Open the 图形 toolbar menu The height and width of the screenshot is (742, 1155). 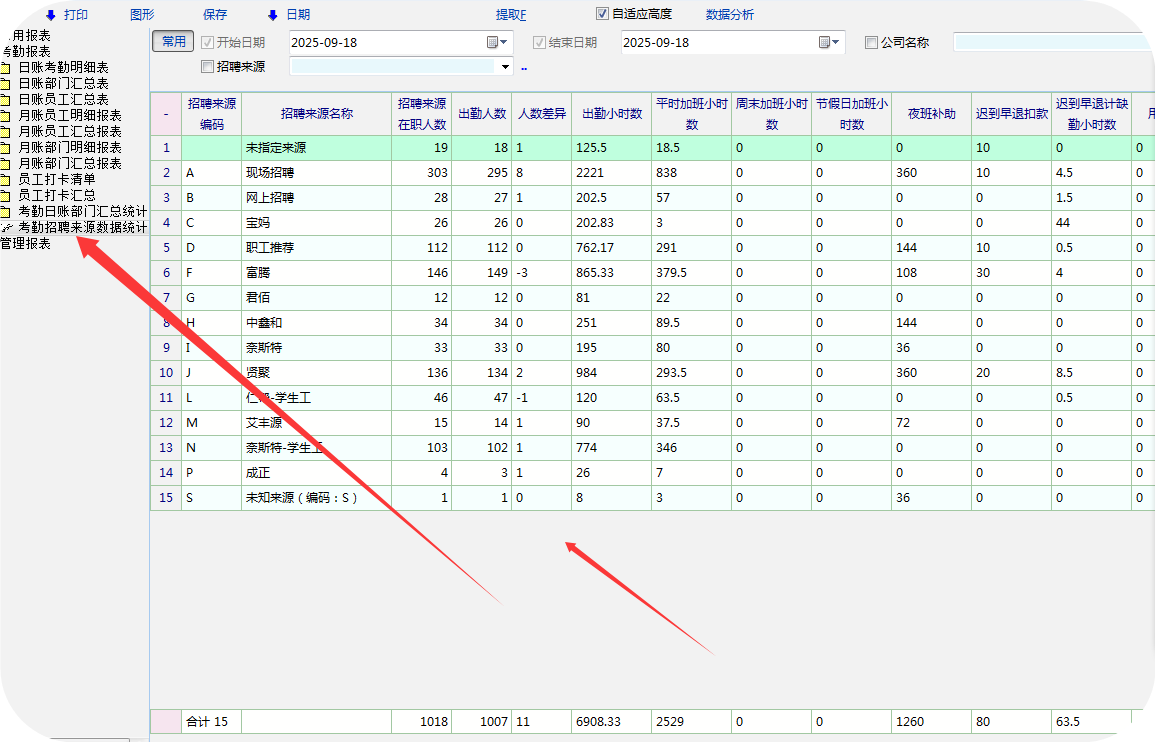click(x=142, y=15)
